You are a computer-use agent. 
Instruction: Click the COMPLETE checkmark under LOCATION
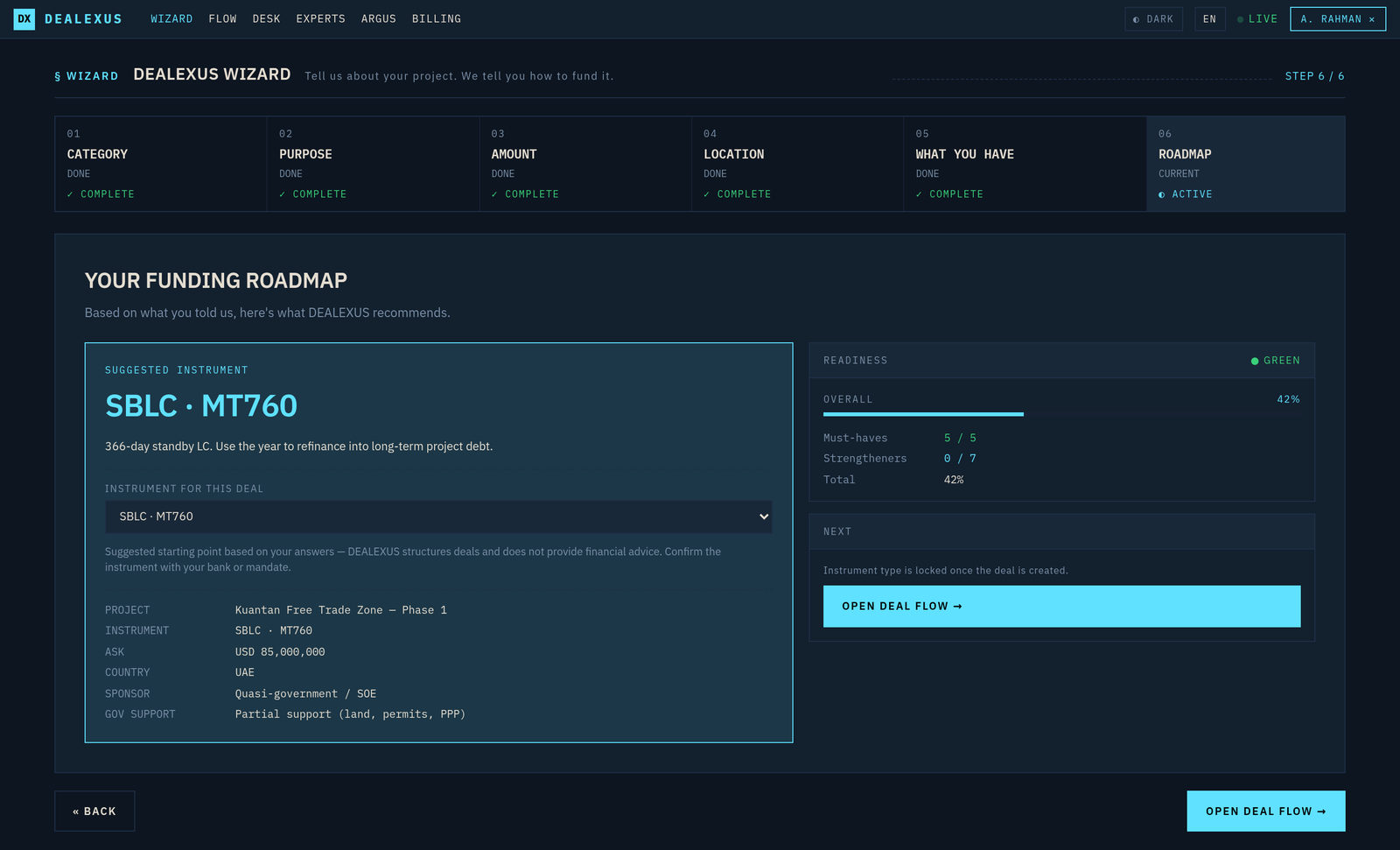click(738, 194)
